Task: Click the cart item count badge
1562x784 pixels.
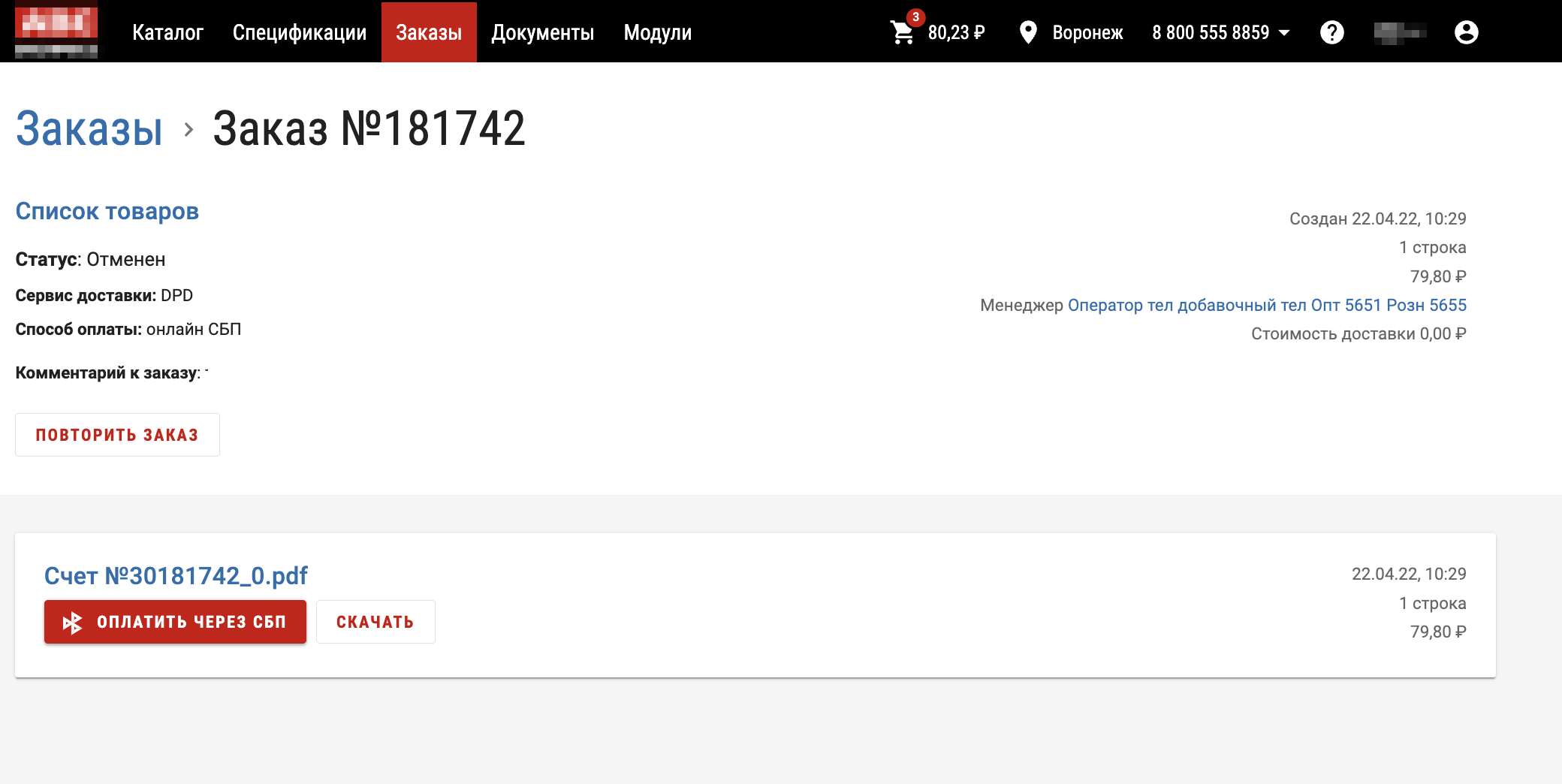Action: click(915, 17)
